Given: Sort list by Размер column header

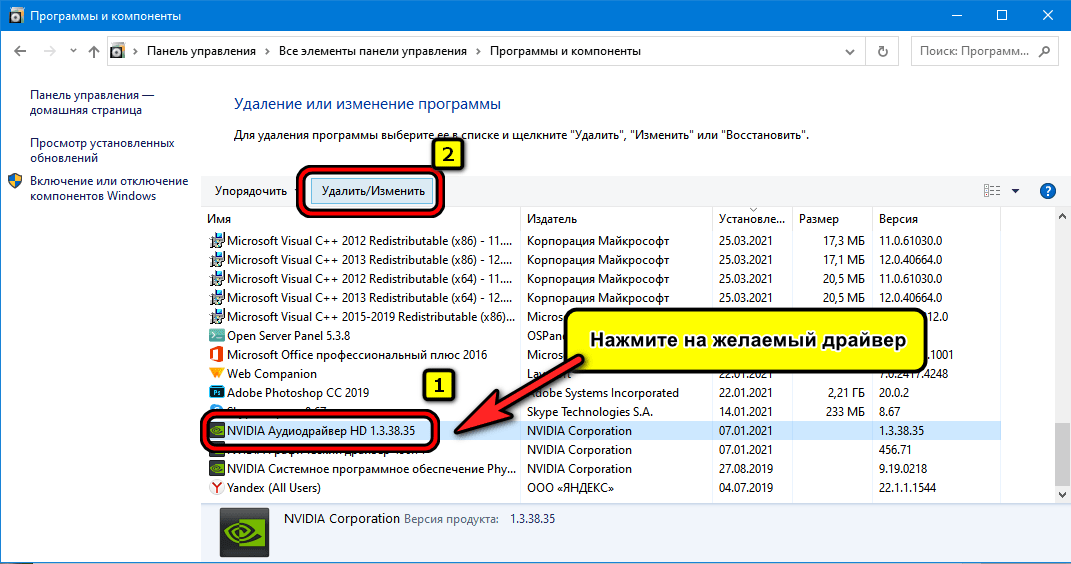Looking at the screenshot, I should pos(818,219).
